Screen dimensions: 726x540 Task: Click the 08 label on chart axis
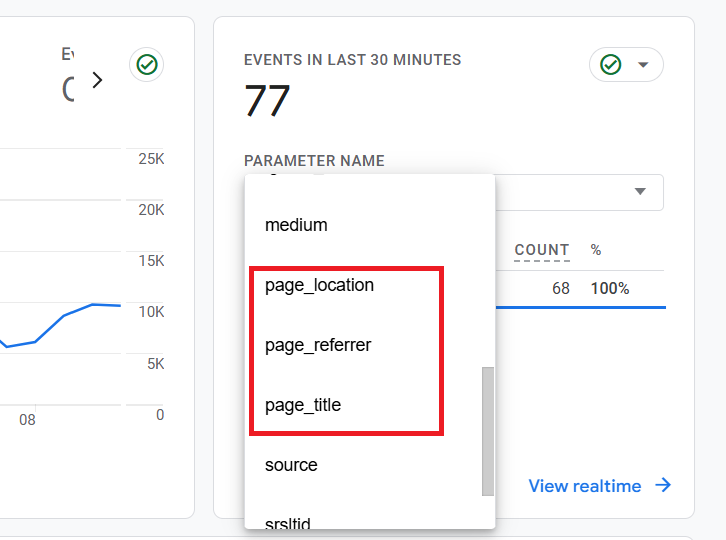click(x=27, y=420)
